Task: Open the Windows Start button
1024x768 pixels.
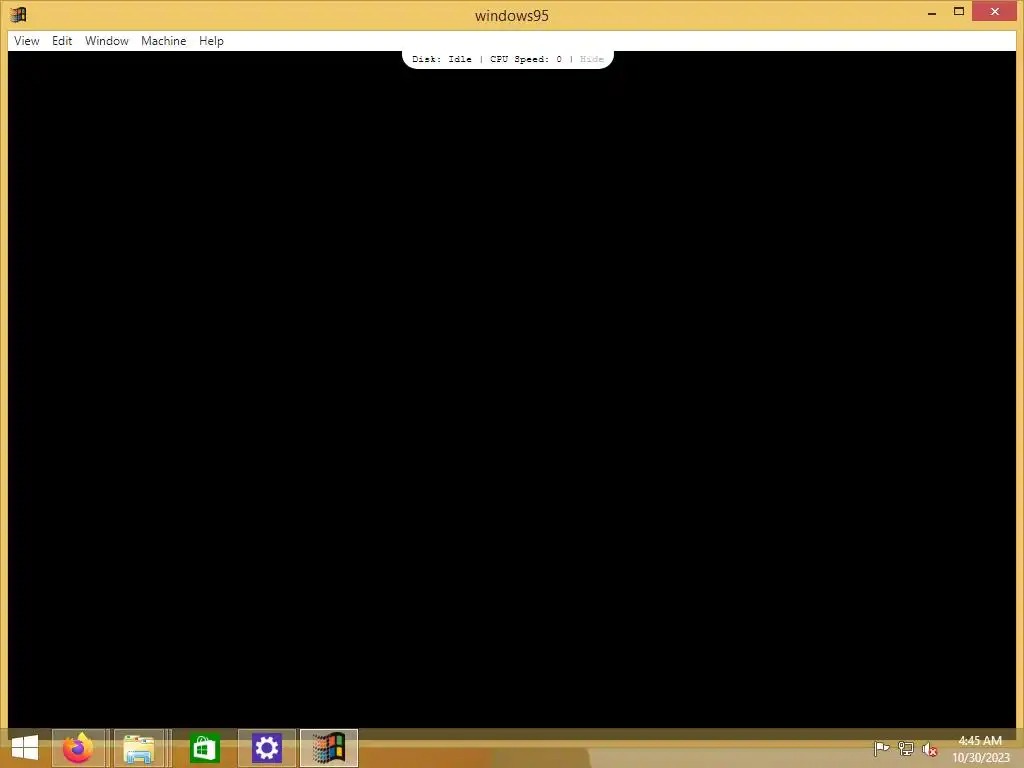Action: pos(25,748)
